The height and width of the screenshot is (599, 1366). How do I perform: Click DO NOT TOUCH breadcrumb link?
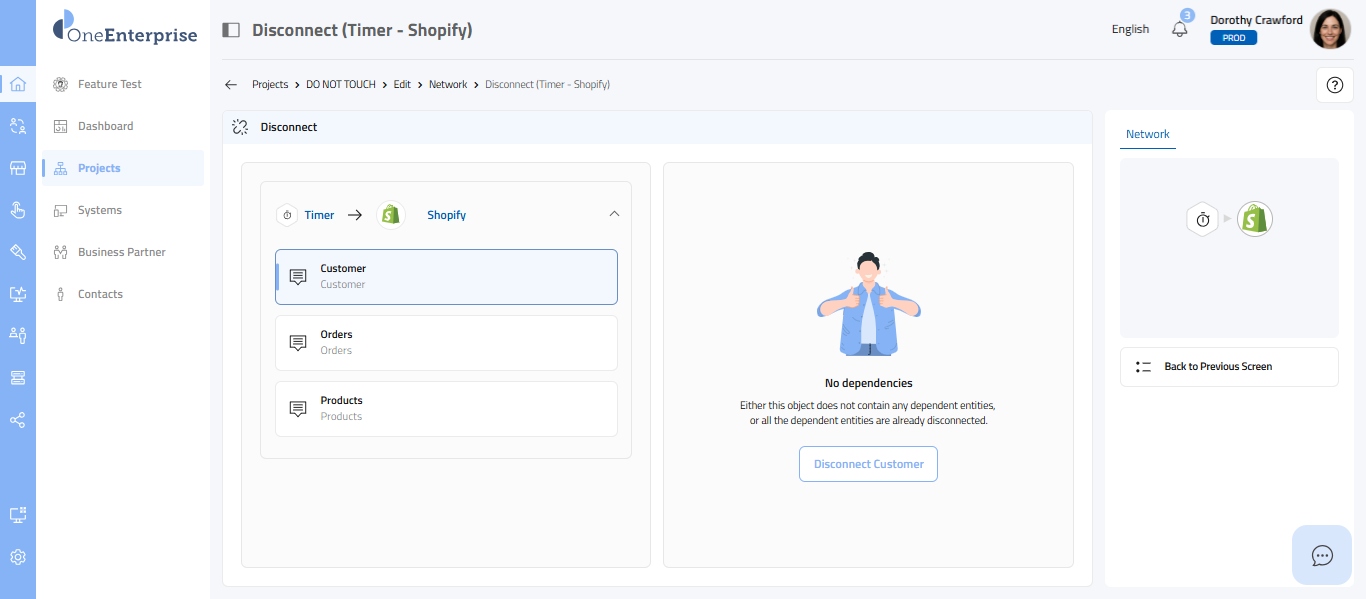click(x=341, y=85)
